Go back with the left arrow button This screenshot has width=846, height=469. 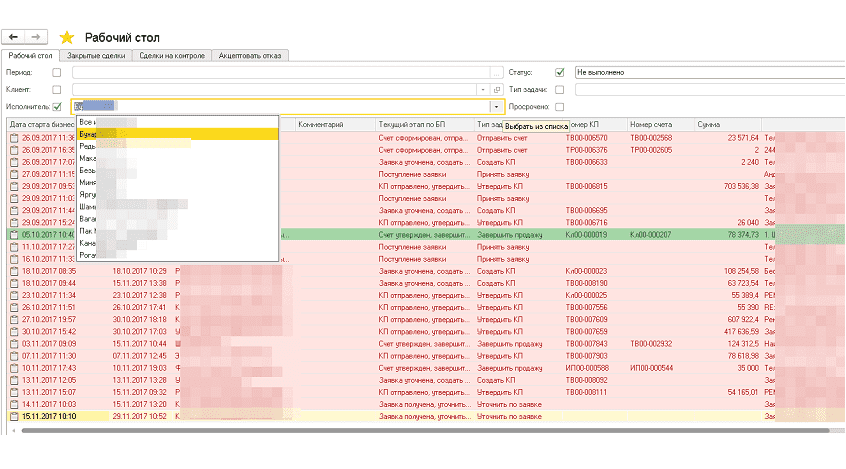point(13,37)
